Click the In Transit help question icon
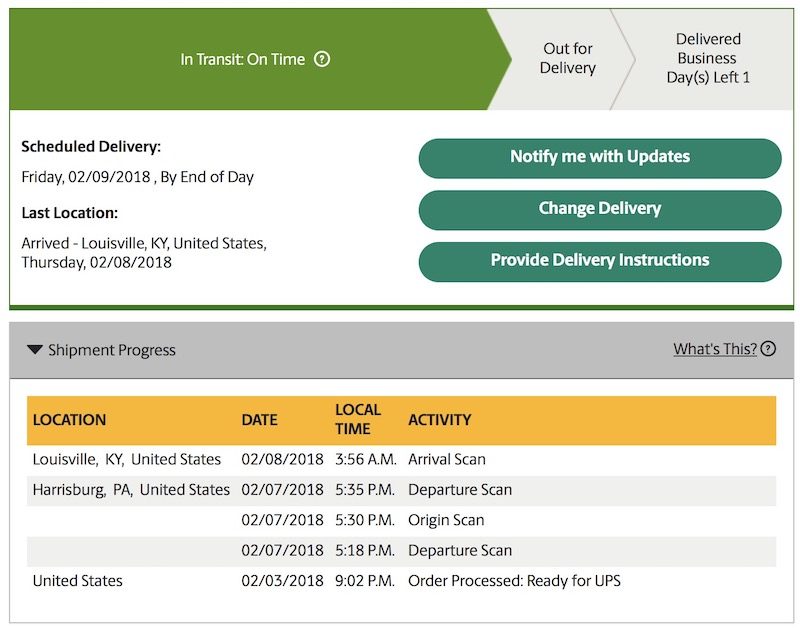The height and width of the screenshot is (630, 800). [322, 59]
